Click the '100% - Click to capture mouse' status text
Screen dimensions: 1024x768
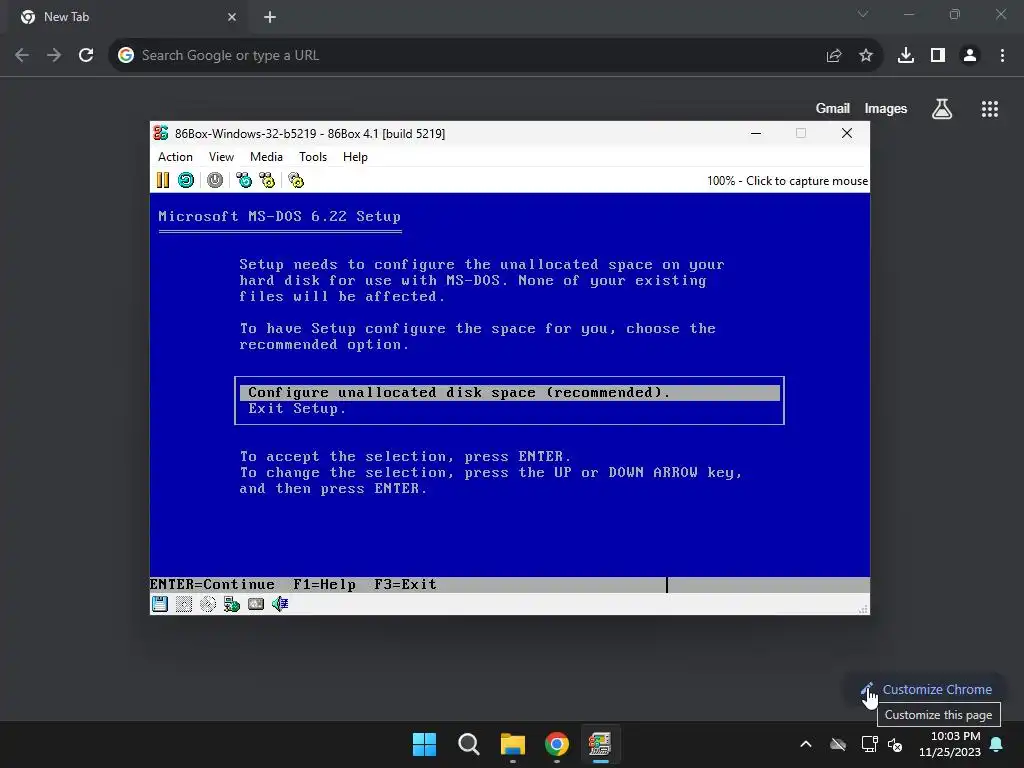pos(788,181)
